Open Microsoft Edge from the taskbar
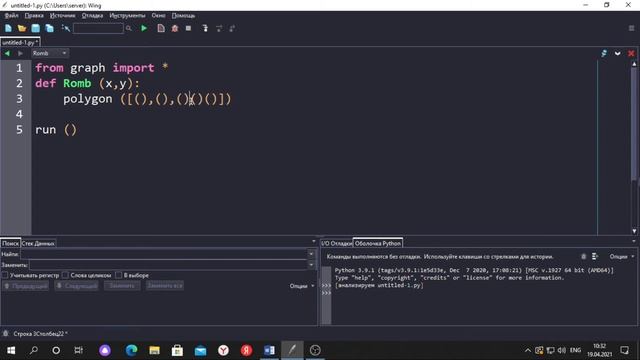The image size is (640, 360). click(131, 350)
